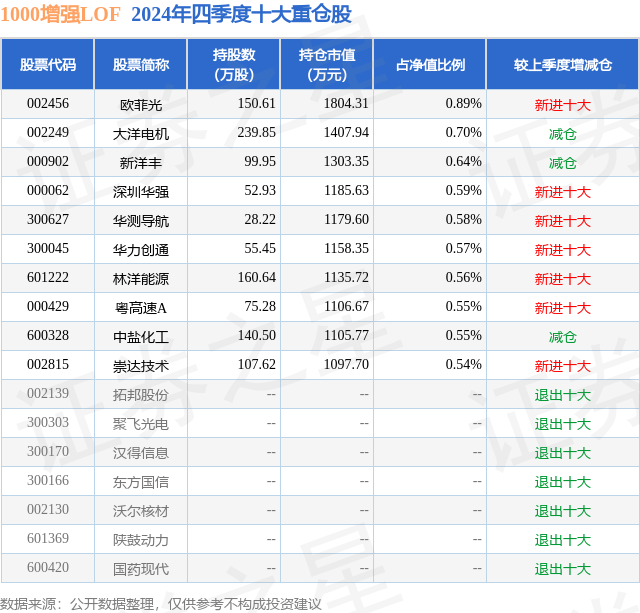
Task: Click the 较上季度增减仓 column header
Action: click(563, 64)
